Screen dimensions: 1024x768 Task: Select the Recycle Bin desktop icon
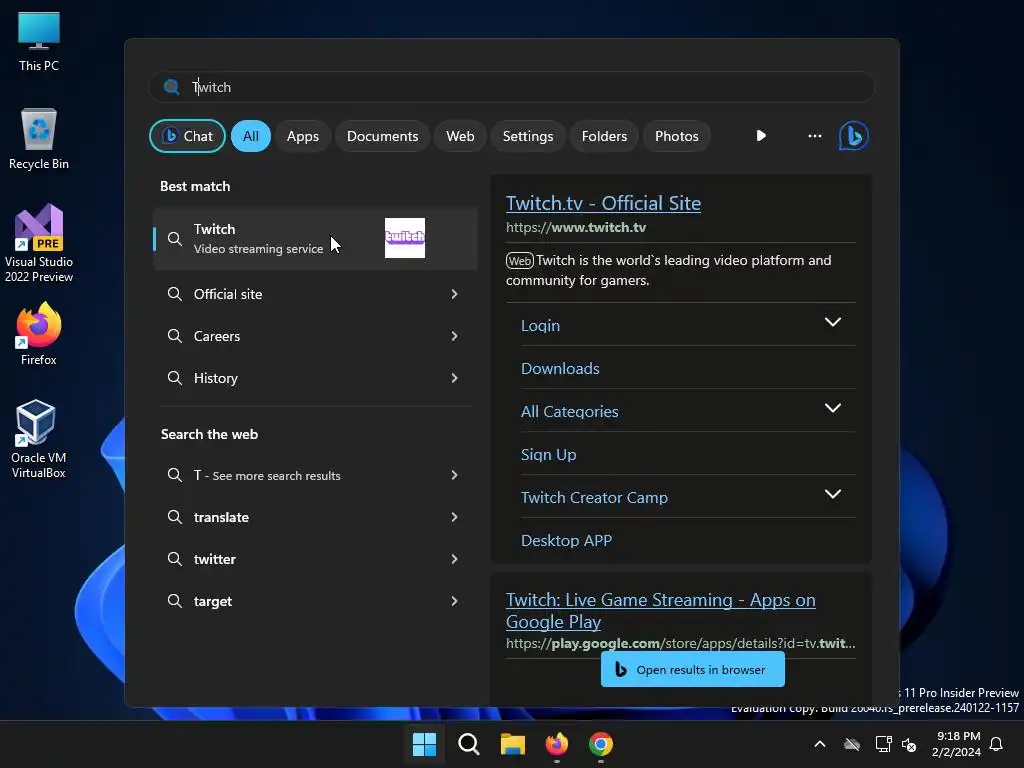(x=39, y=139)
